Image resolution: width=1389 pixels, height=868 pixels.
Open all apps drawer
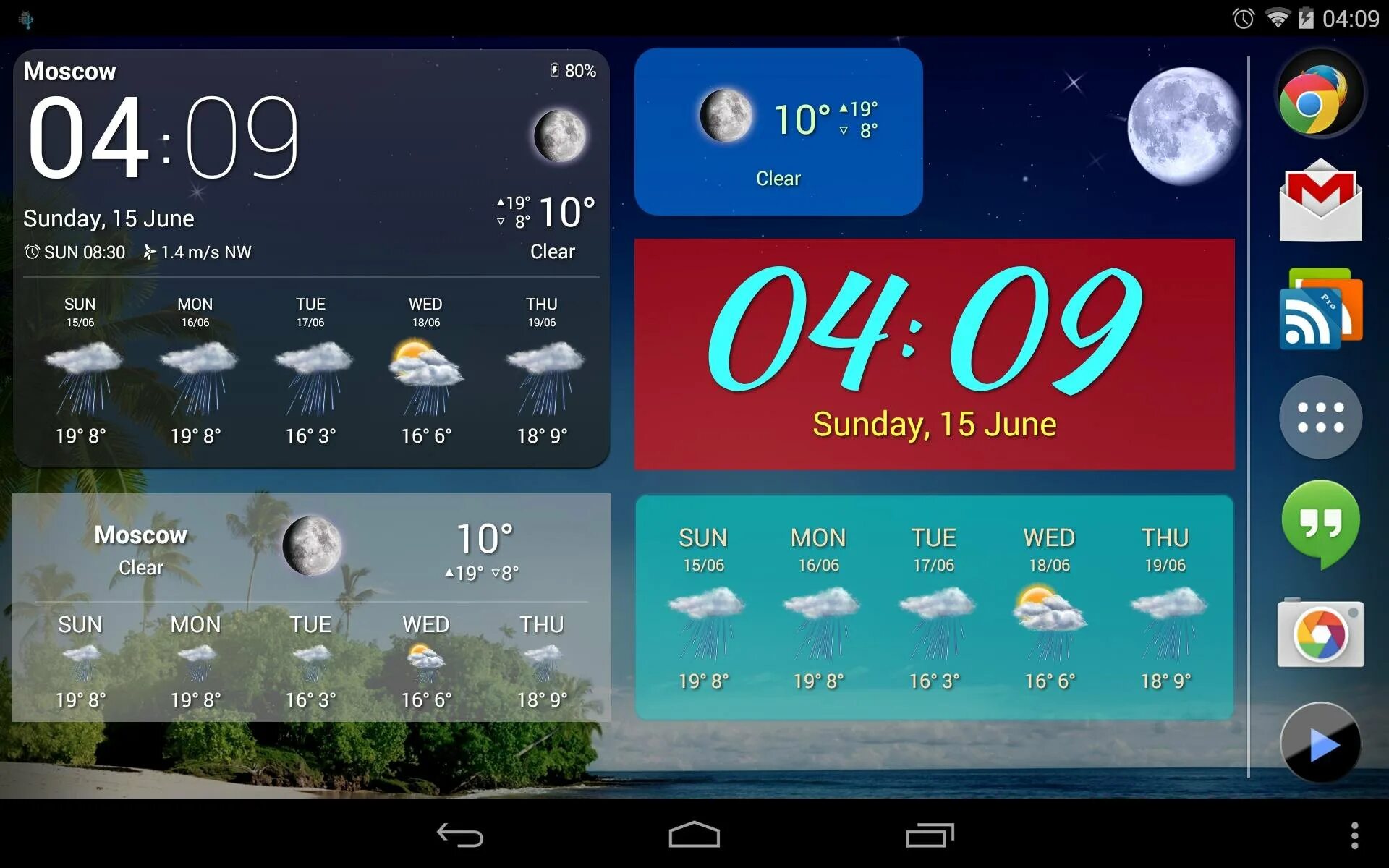coord(1322,411)
